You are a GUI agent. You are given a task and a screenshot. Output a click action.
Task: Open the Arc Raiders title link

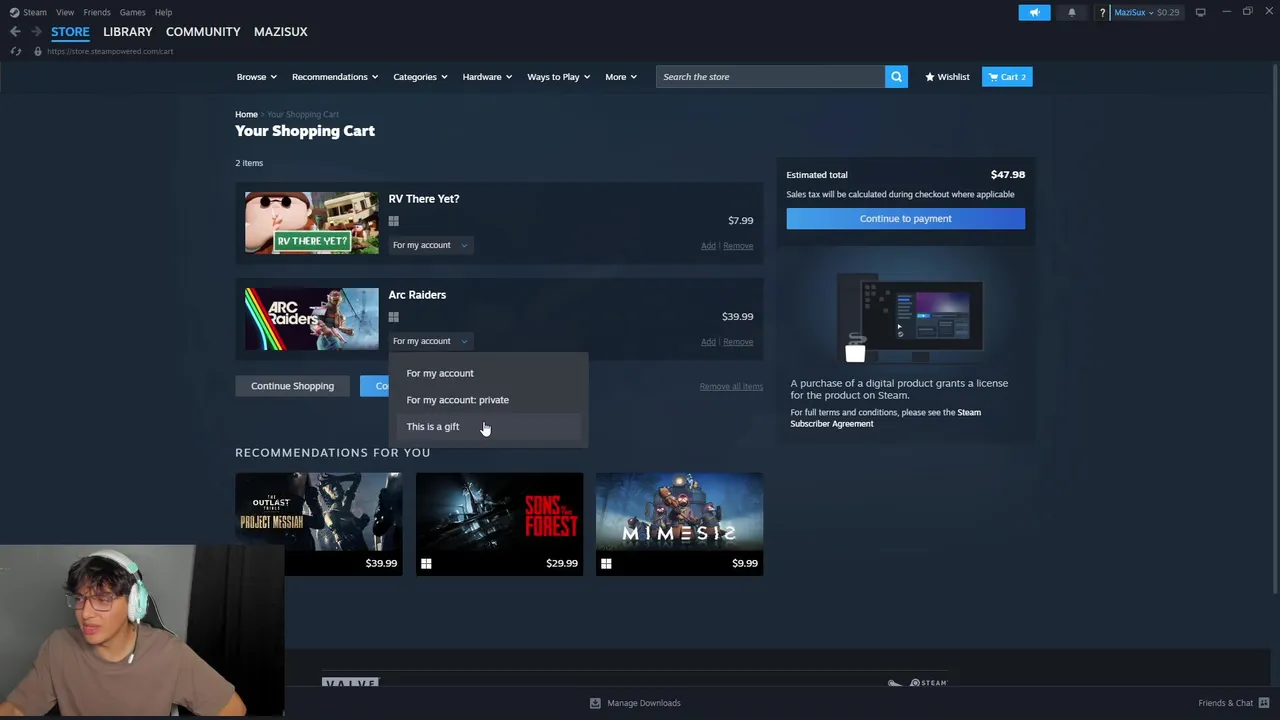pos(417,295)
